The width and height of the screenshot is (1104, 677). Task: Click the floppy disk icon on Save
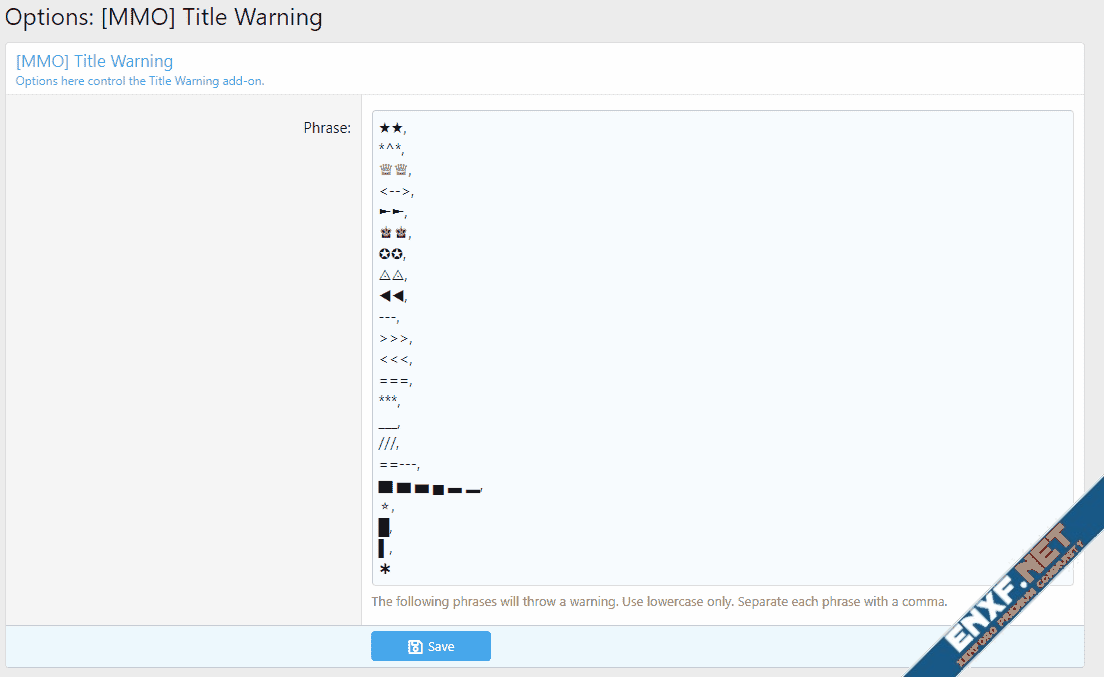point(415,647)
